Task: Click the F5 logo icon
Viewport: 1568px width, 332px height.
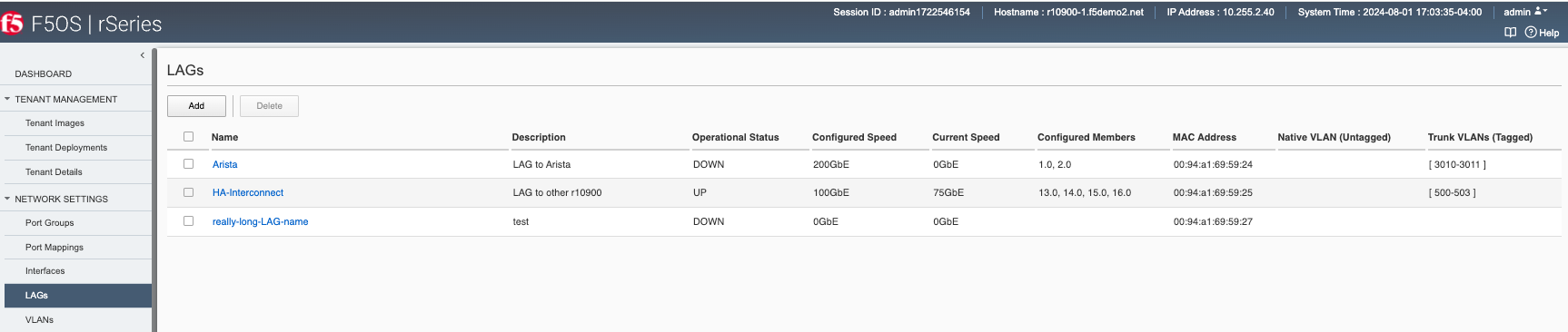Action: coord(12,23)
